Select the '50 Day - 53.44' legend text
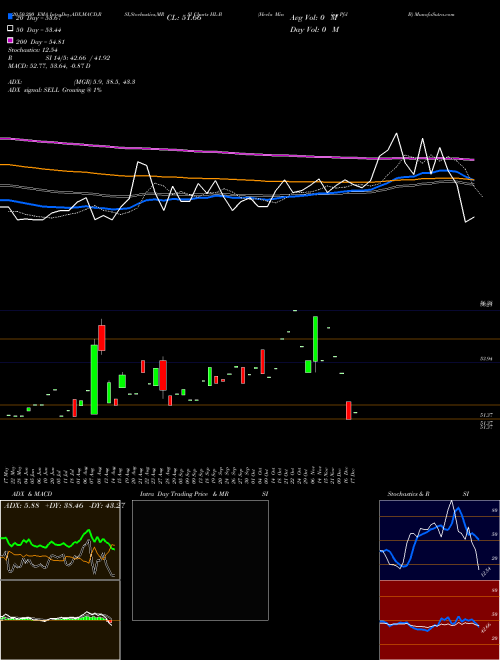 tap(40, 30)
